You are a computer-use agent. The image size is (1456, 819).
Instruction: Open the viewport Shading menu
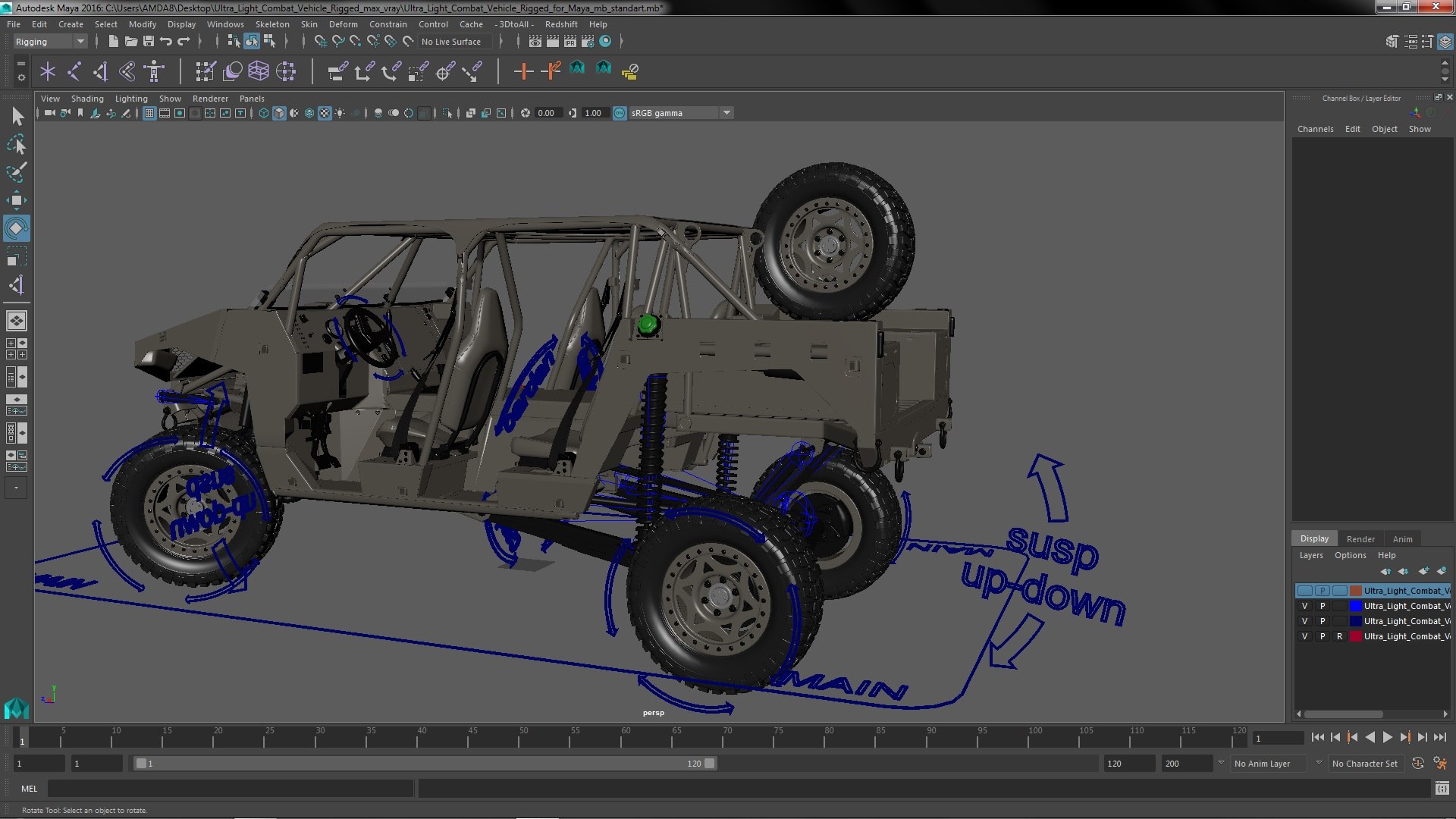click(x=87, y=99)
